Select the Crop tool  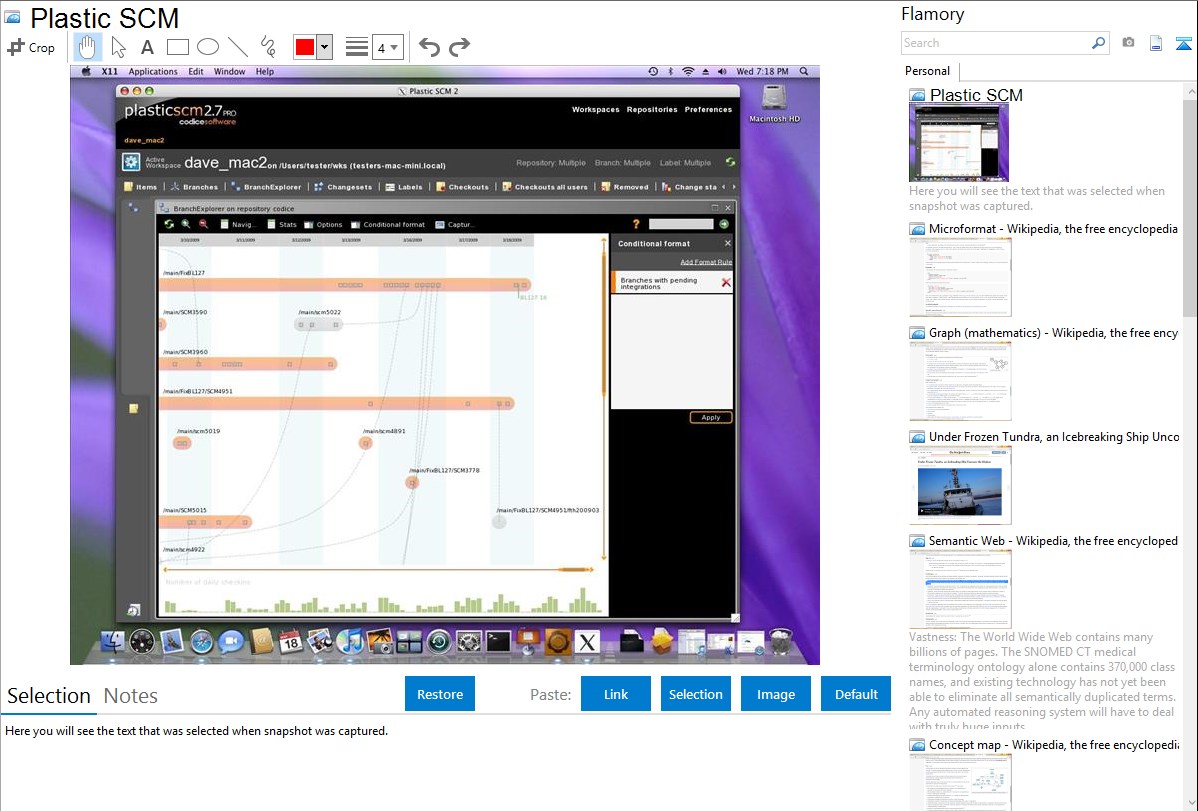[x=31, y=47]
